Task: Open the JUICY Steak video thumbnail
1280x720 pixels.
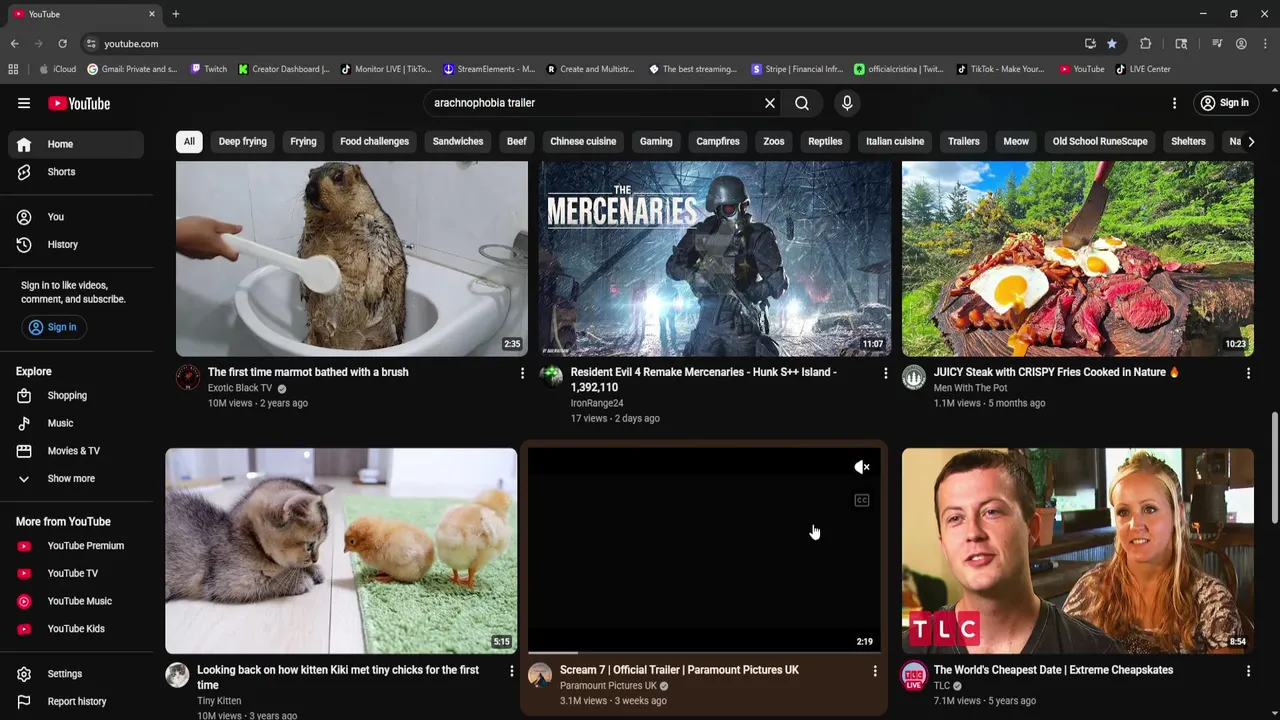Action: (1078, 258)
